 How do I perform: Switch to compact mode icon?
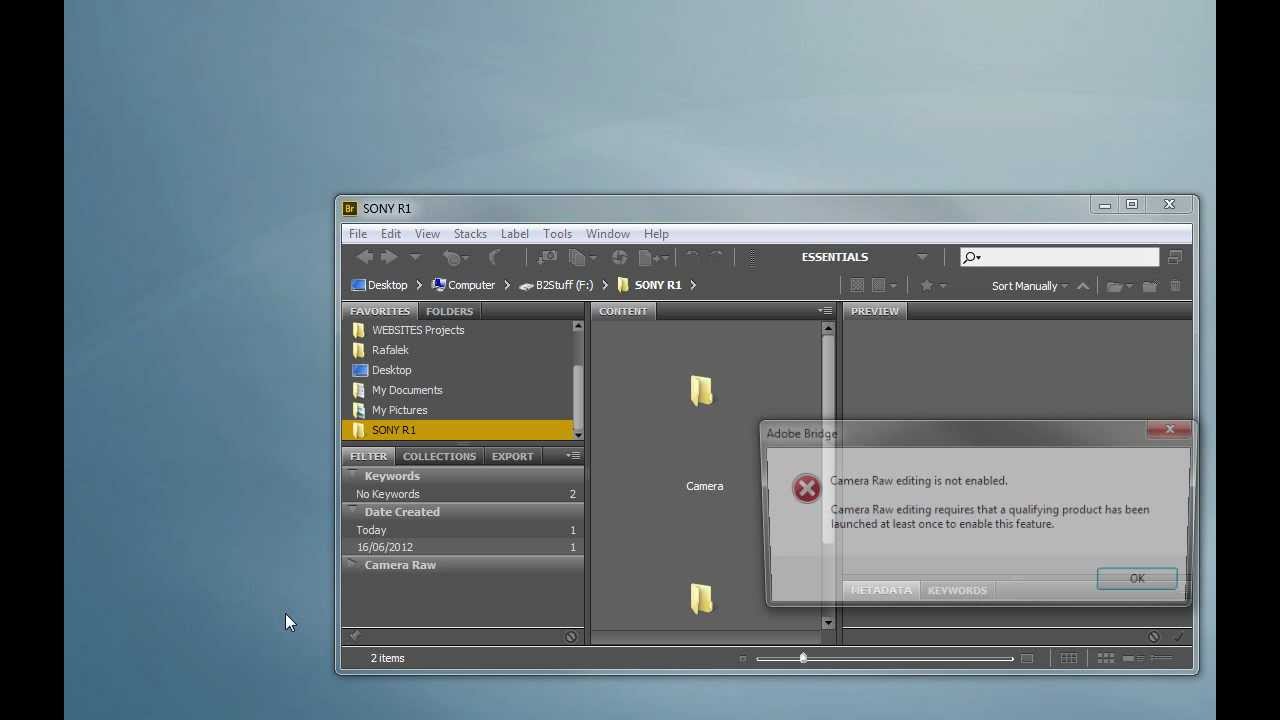click(1175, 258)
